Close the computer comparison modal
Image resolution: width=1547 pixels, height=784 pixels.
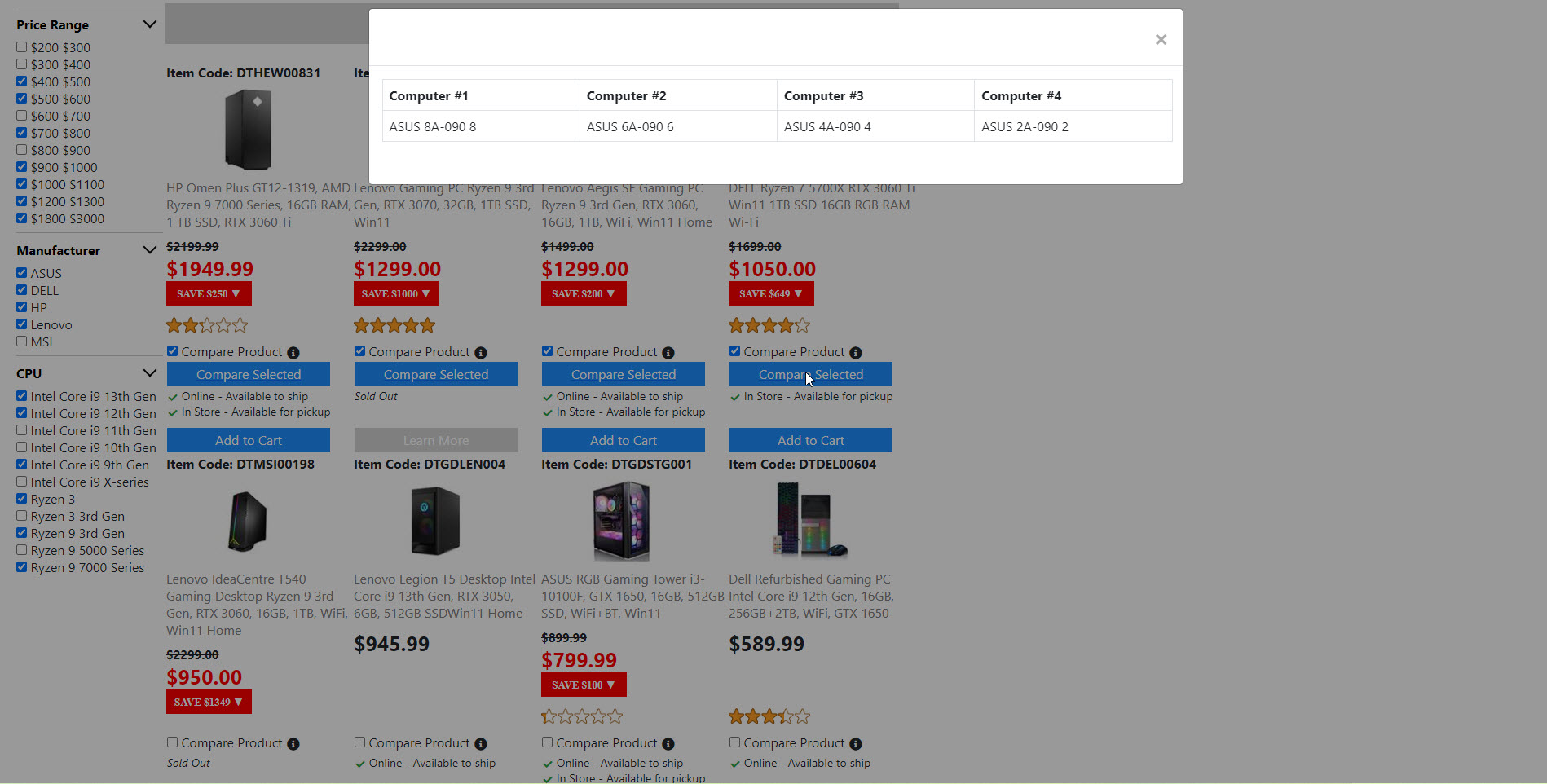click(x=1161, y=40)
